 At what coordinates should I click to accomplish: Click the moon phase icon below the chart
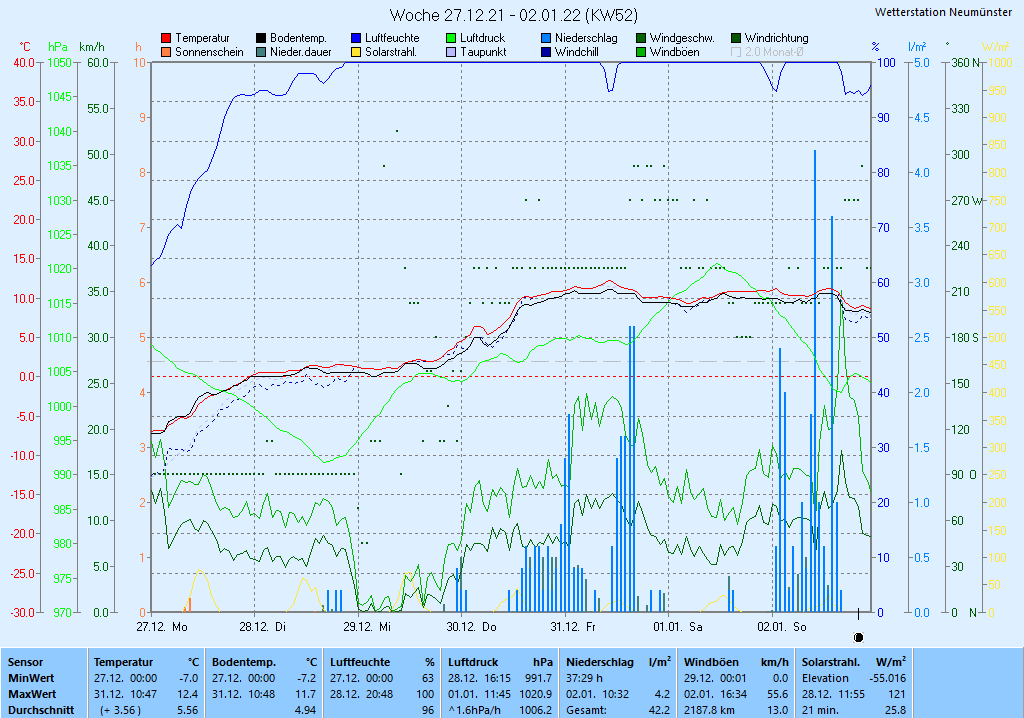[x=859, y=637]
